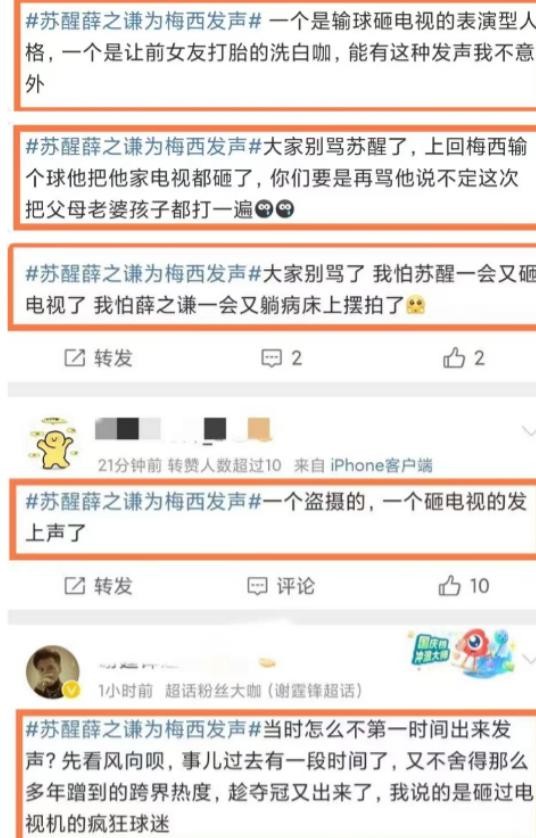The width and height of the screenshot is (536, 838).
Task: Open the yellow cartoon avatar profile
Action: (52, 443)
